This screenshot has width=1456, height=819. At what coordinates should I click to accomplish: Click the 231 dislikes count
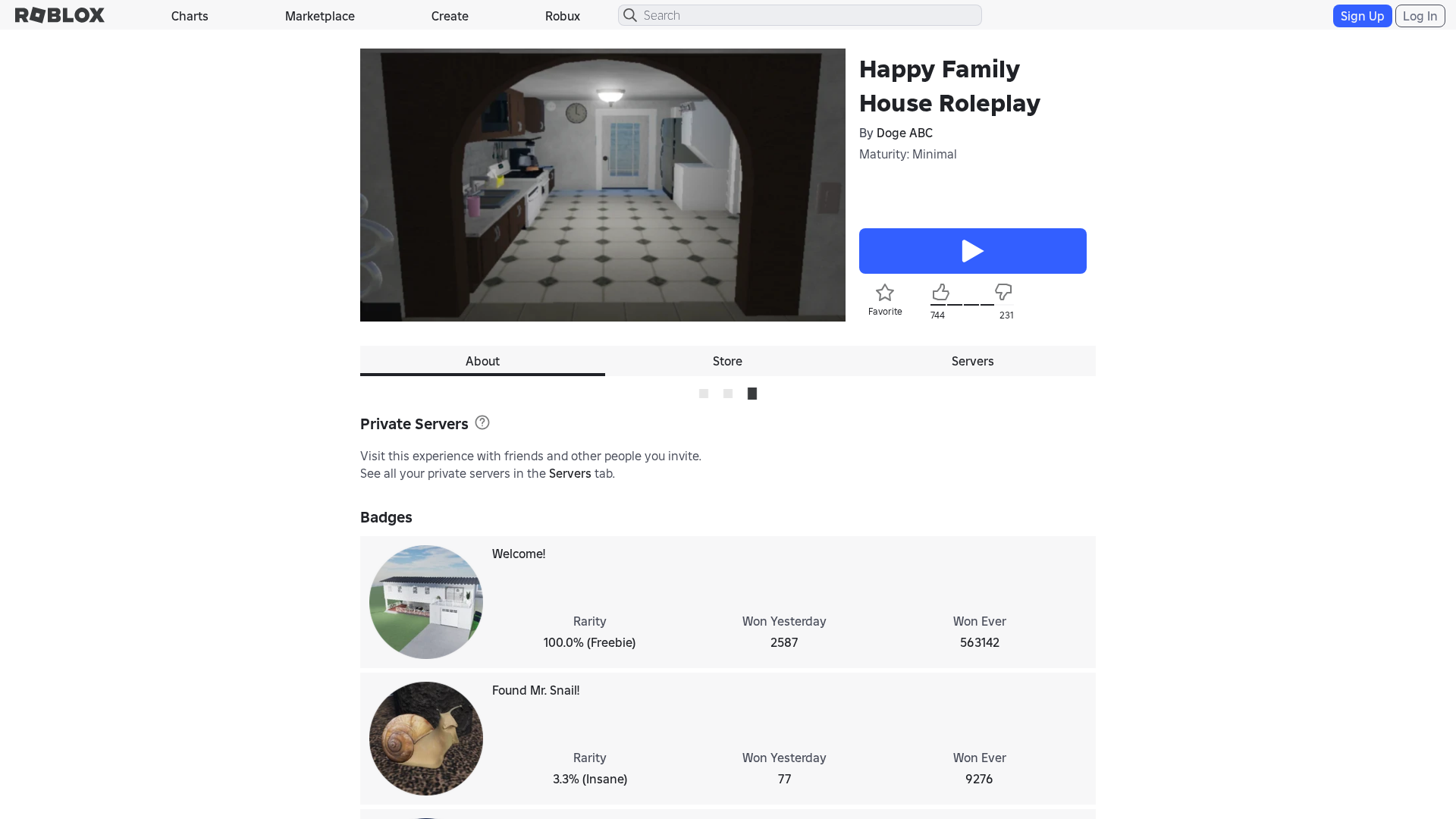tap(1006, 315)
